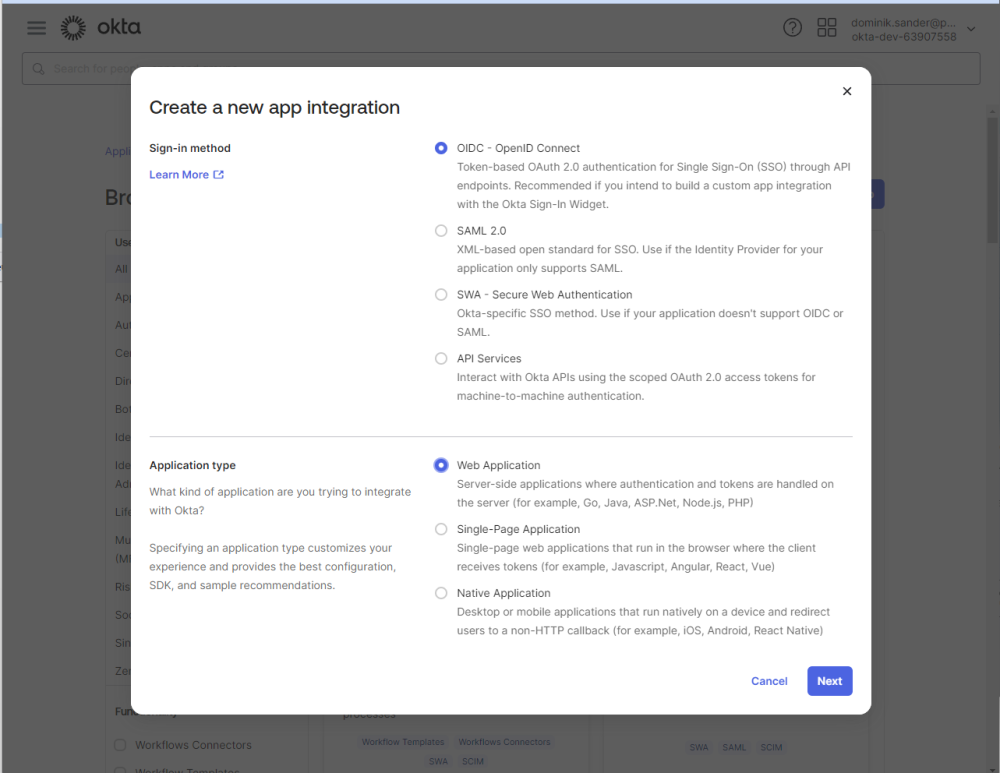Cancel the new app integration
1000x773 pixels.
click(x=769, y=681)
